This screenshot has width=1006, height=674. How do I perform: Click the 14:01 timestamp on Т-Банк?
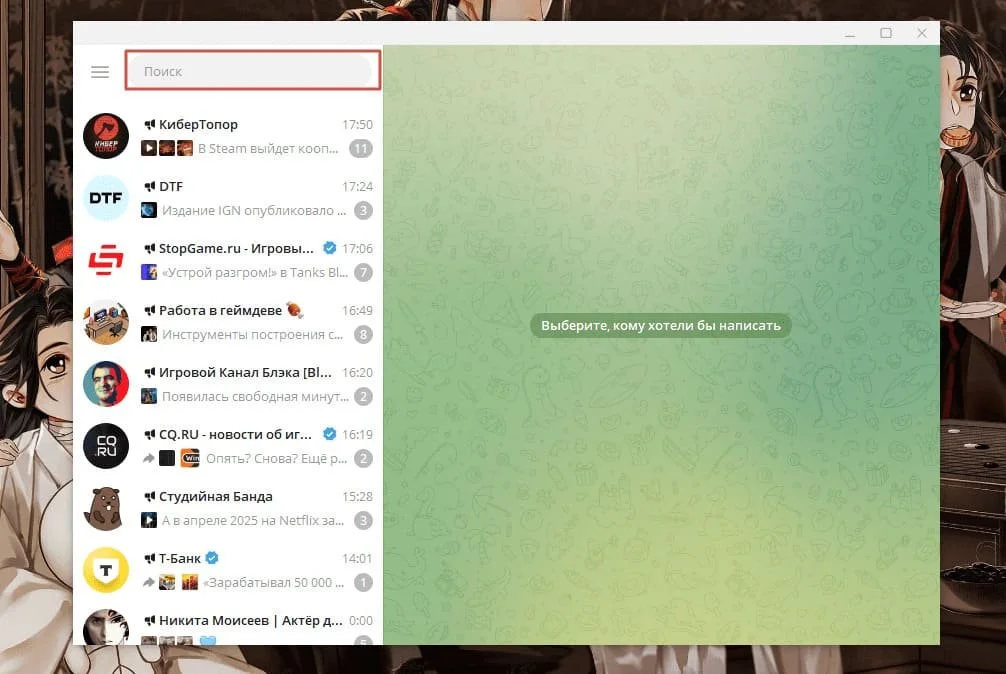357,559
